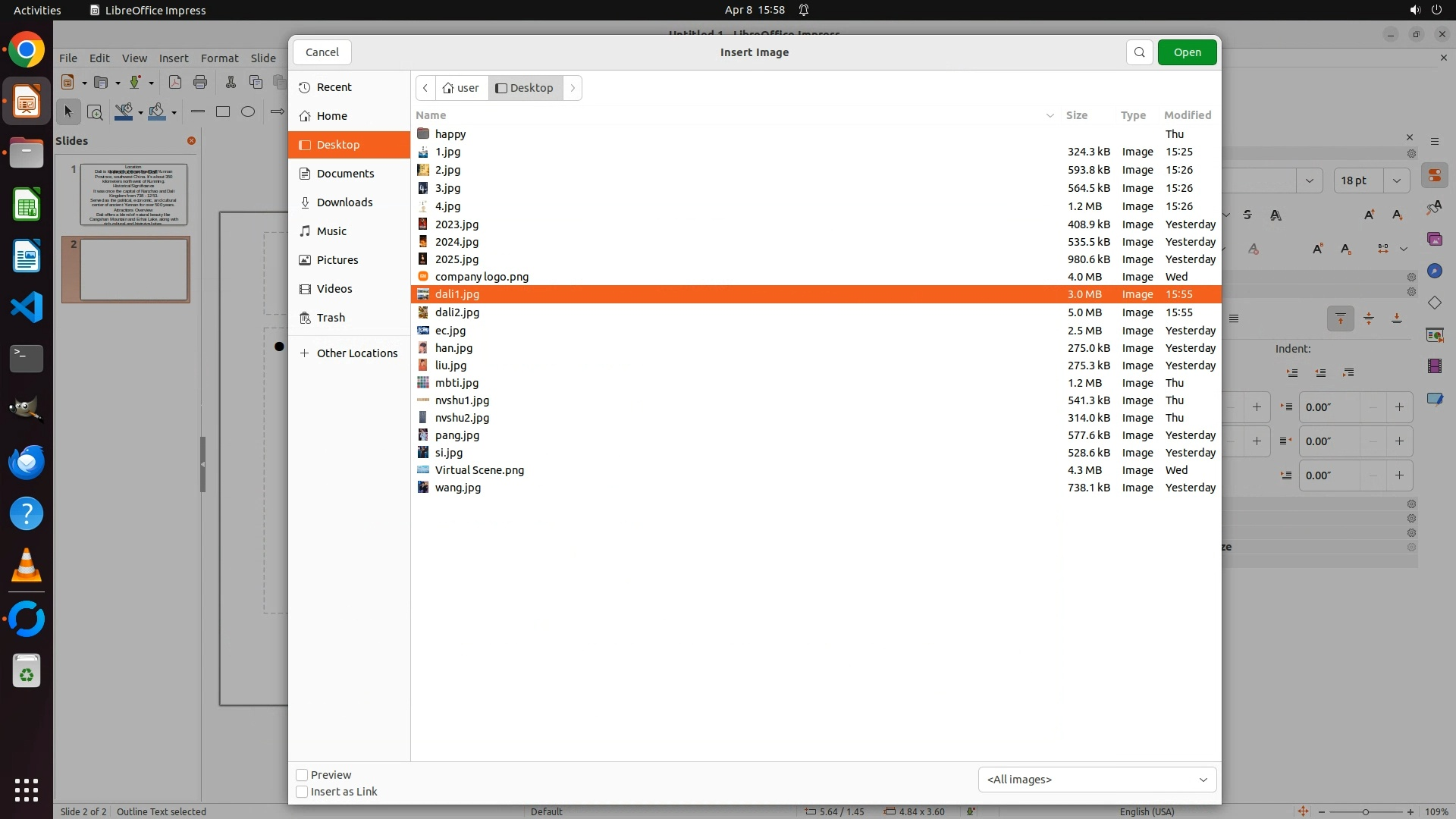
Task: Open the All images filter dropdown
Action: click(1097, 780)
